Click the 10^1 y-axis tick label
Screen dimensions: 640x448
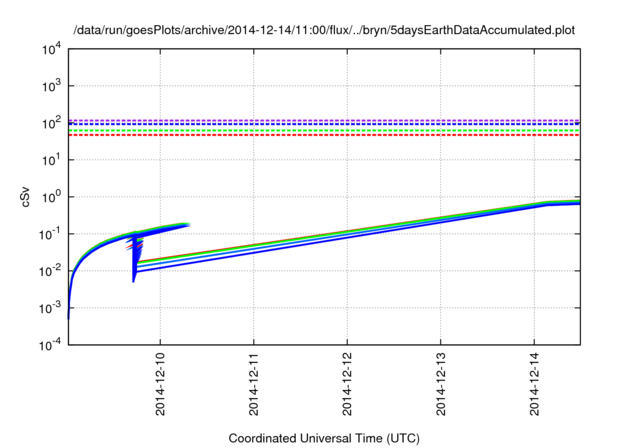[51, 160]
